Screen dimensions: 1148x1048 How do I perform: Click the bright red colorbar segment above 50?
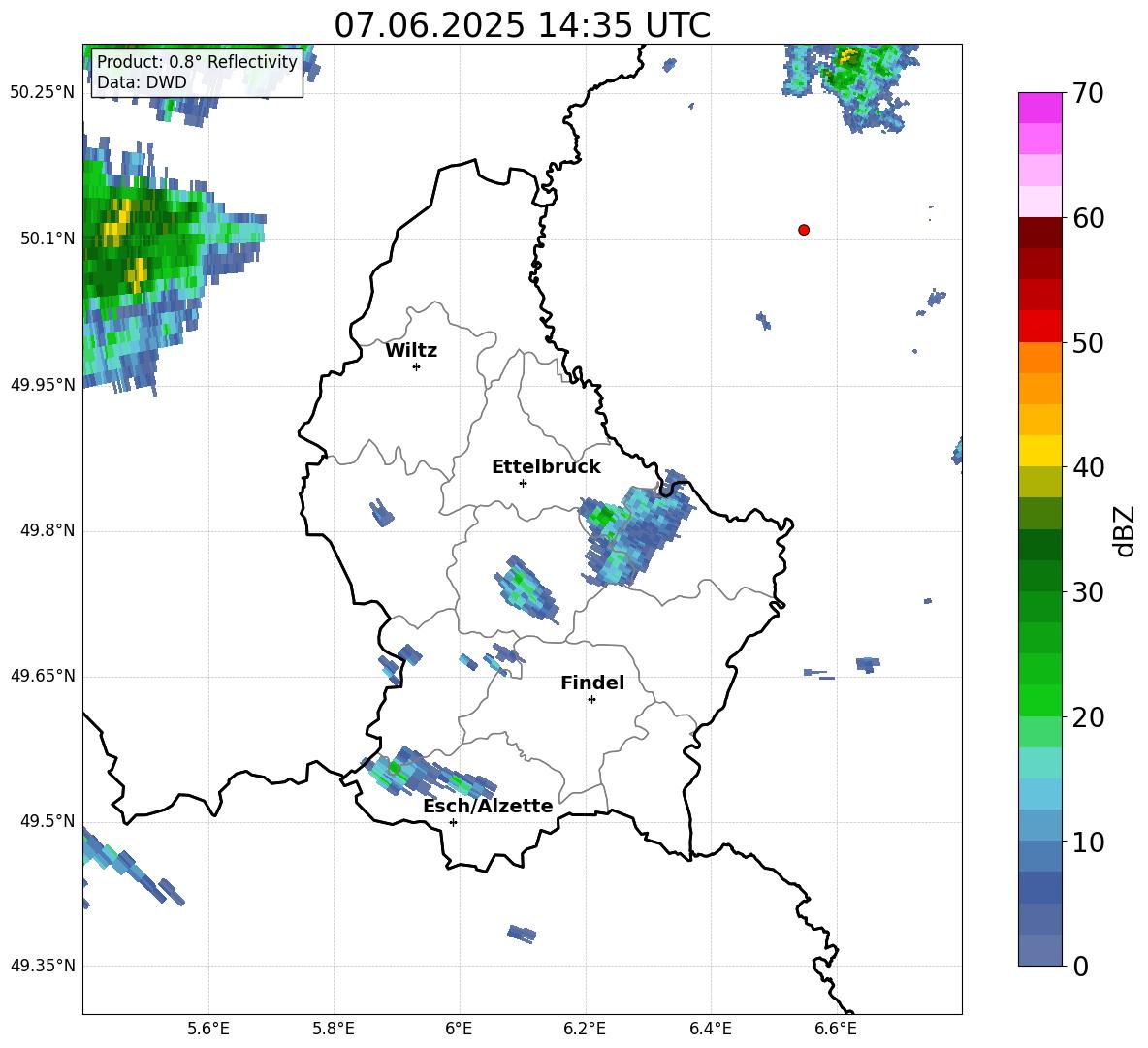pos(1039,327)
